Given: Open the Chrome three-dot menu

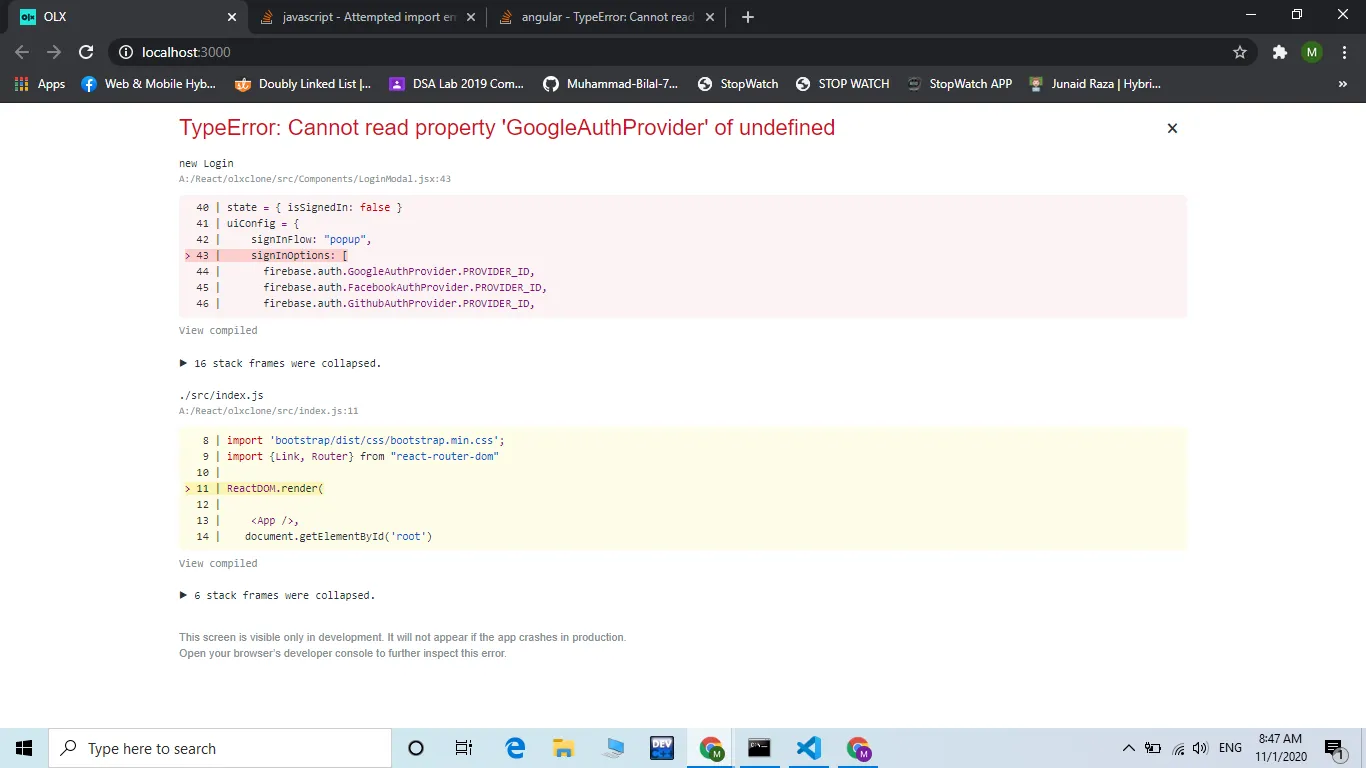Looking at the screenshot, I should [1343, 52].
